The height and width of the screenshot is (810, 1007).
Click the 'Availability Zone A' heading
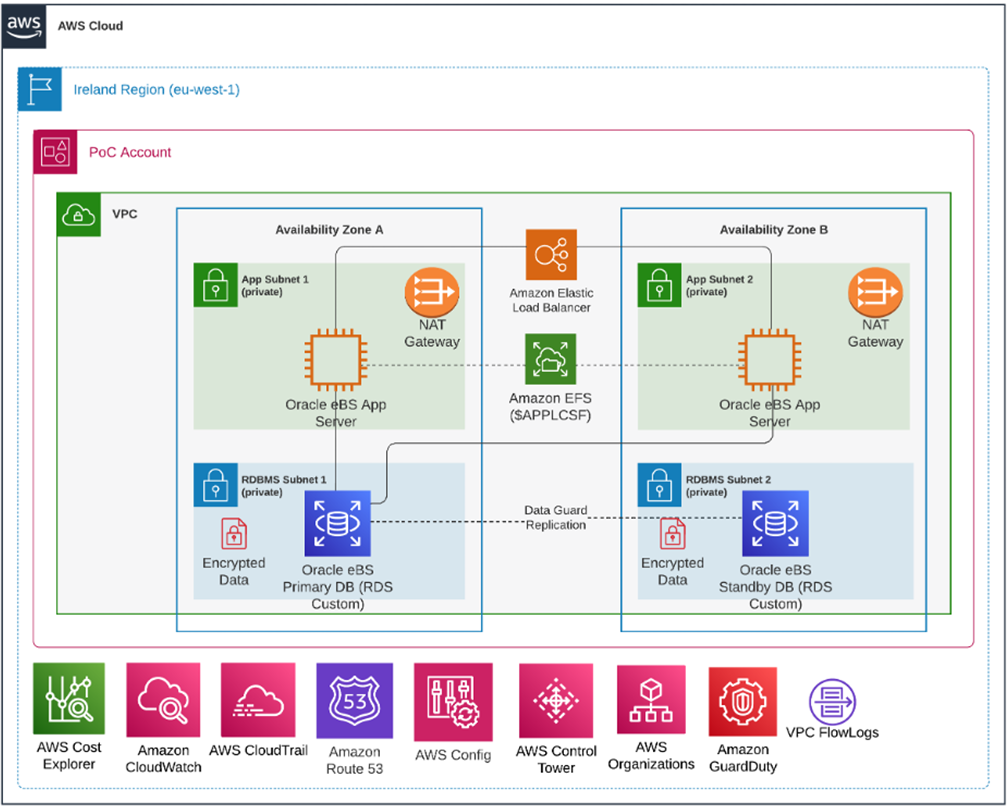point(329,230)
